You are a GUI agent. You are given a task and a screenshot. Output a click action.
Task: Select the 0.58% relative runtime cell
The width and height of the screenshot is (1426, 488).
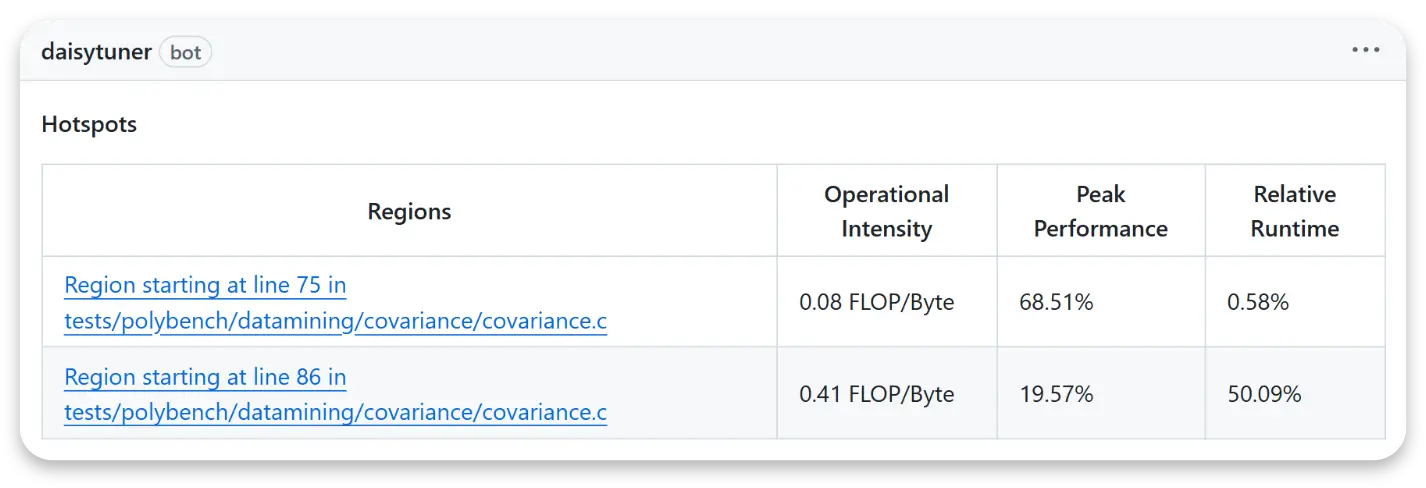click(x=1295, y=302)
